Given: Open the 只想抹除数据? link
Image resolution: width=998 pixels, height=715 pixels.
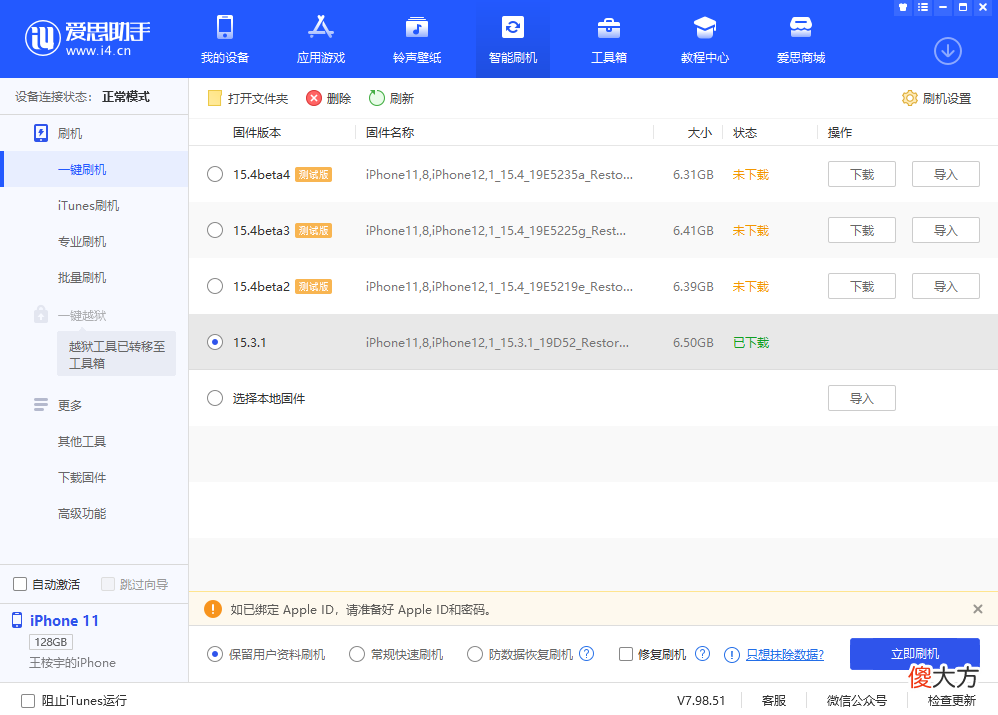Looking at the screenshot, I should [785, 655].
